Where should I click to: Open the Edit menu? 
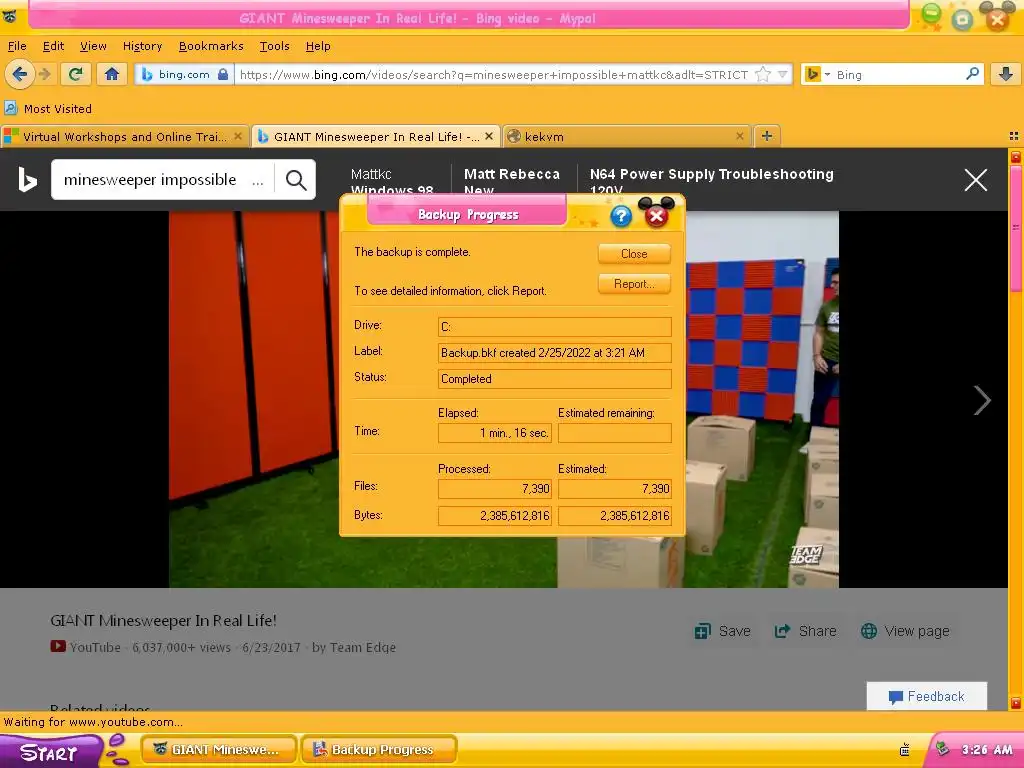pyautogui.click(x=54, y=46)
